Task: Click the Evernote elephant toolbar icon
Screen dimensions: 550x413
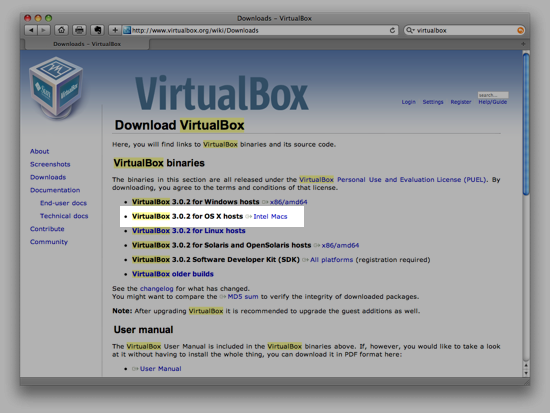Action: click(98, 30)
